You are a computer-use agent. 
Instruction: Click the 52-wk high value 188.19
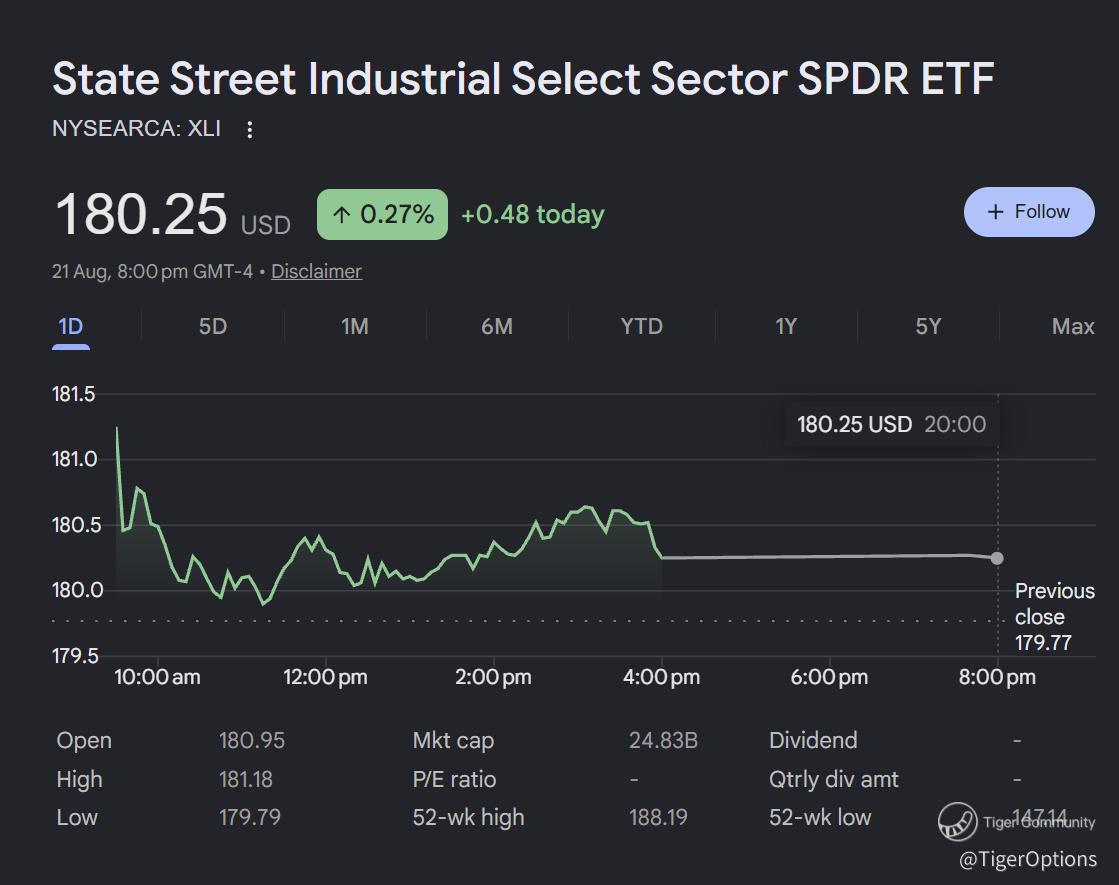point(658,817)
